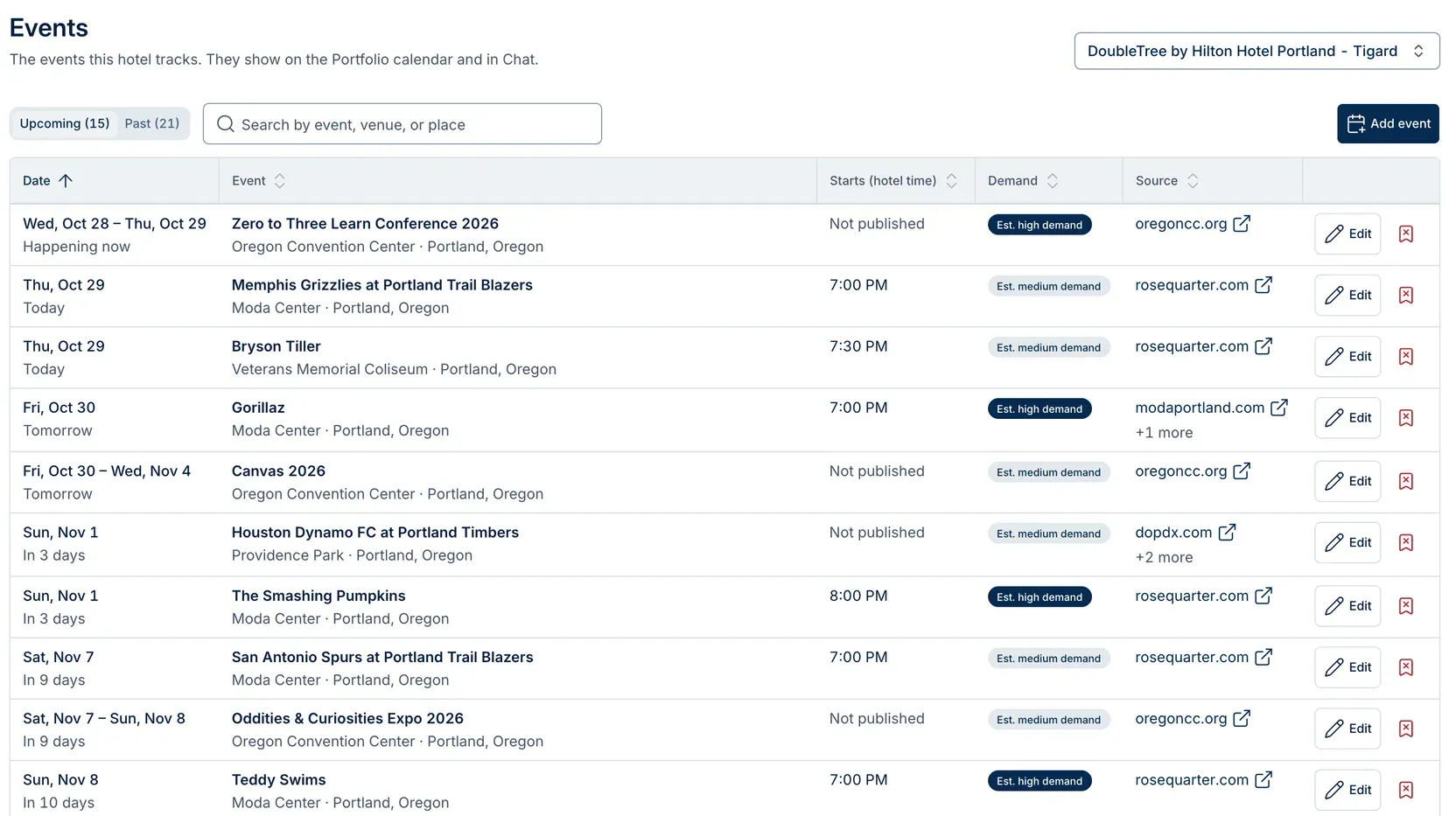Remove the Memphis Grizzlies event bookmark icon
This screenshot has height=816, width=1456.
tap(1406, 295)
